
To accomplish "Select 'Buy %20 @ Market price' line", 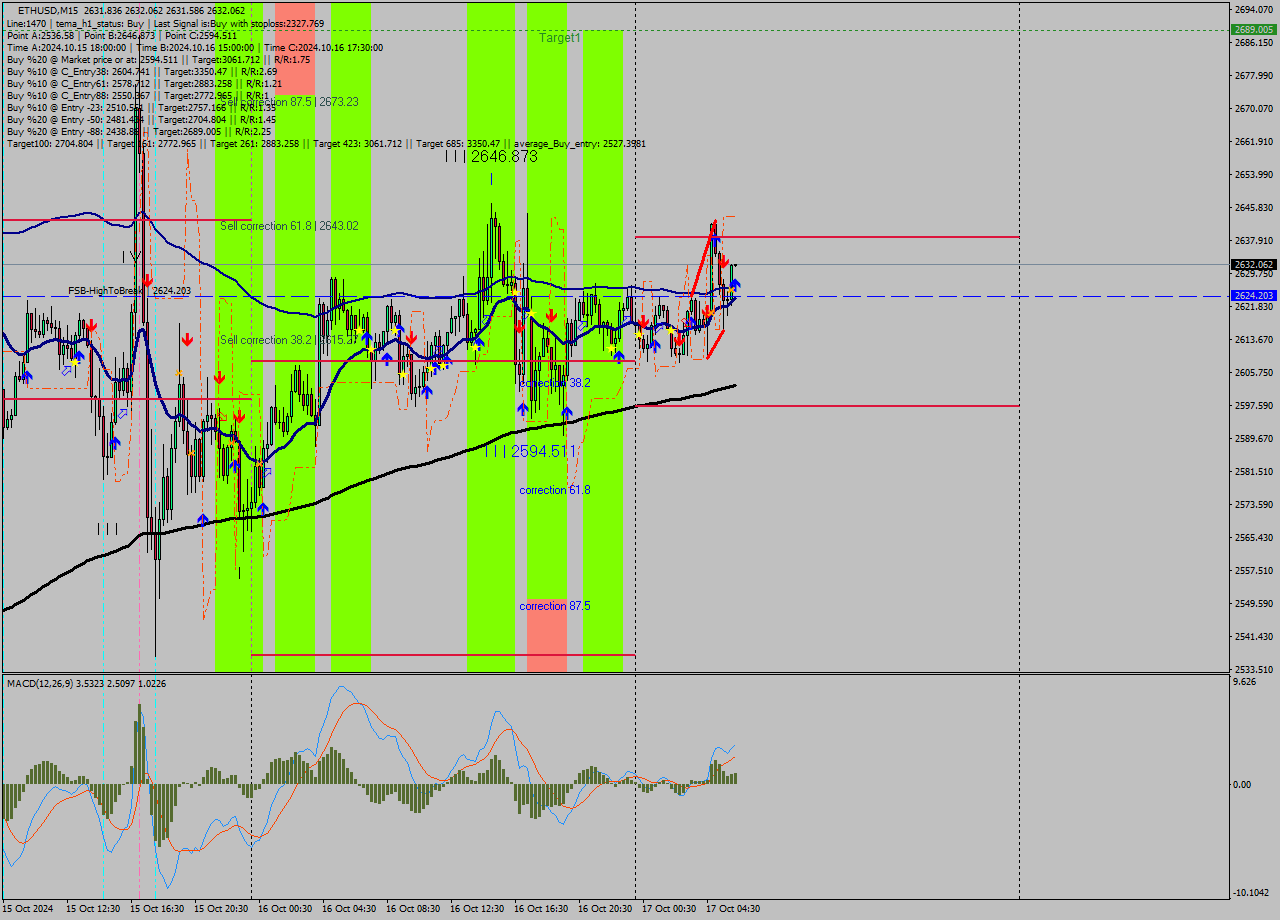I will coord(160,59).
